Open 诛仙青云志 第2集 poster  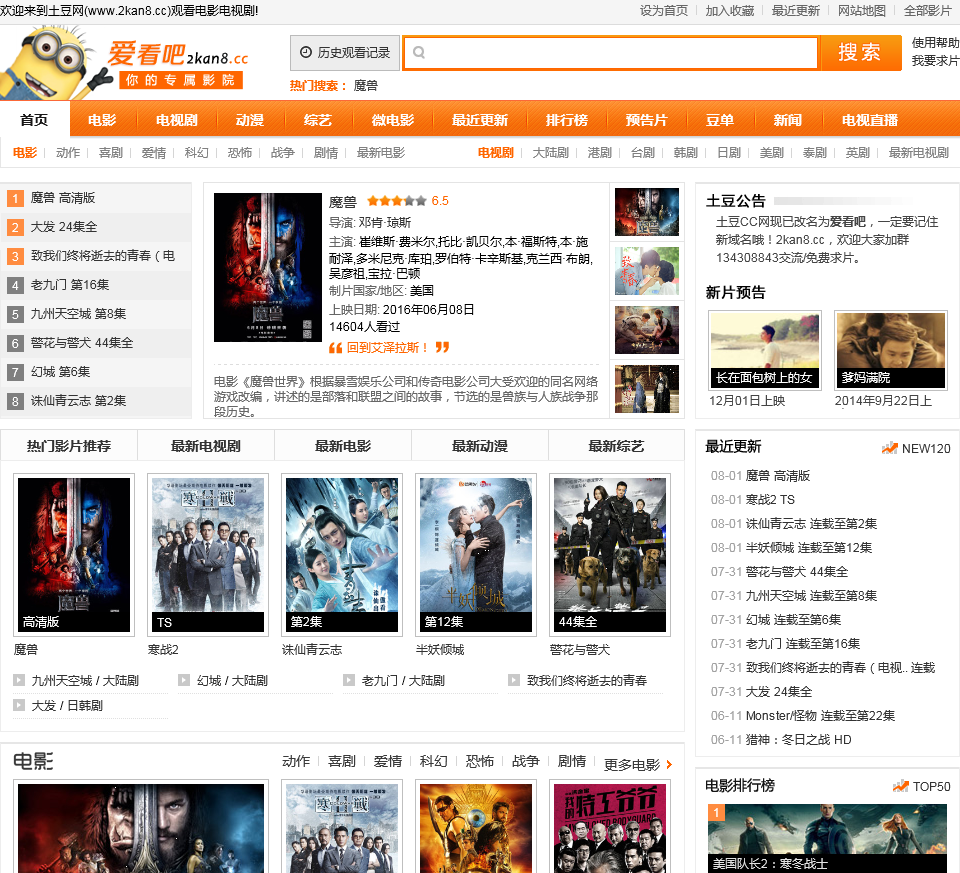coord(342,555)
